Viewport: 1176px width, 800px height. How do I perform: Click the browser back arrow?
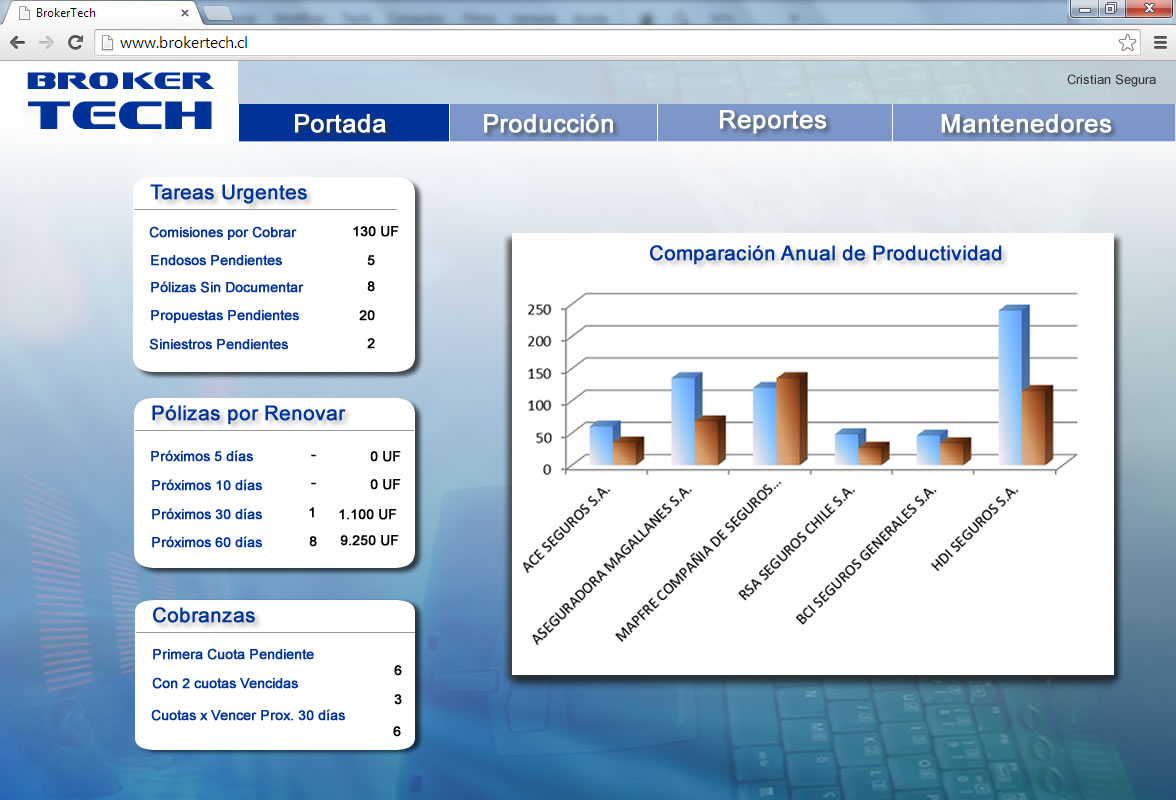point(17,43)
